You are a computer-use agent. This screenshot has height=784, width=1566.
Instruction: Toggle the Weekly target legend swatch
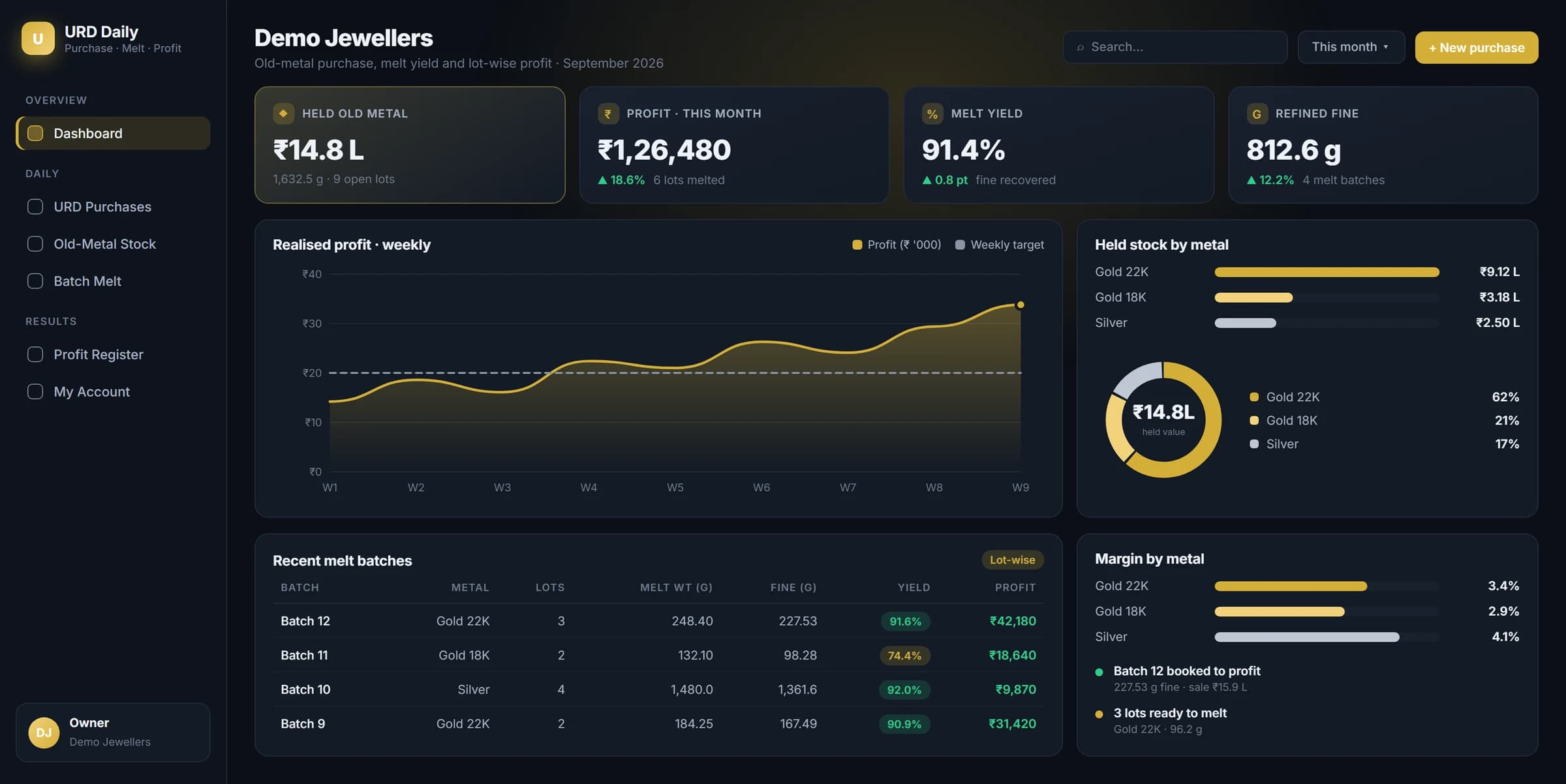tap(960, 245)
